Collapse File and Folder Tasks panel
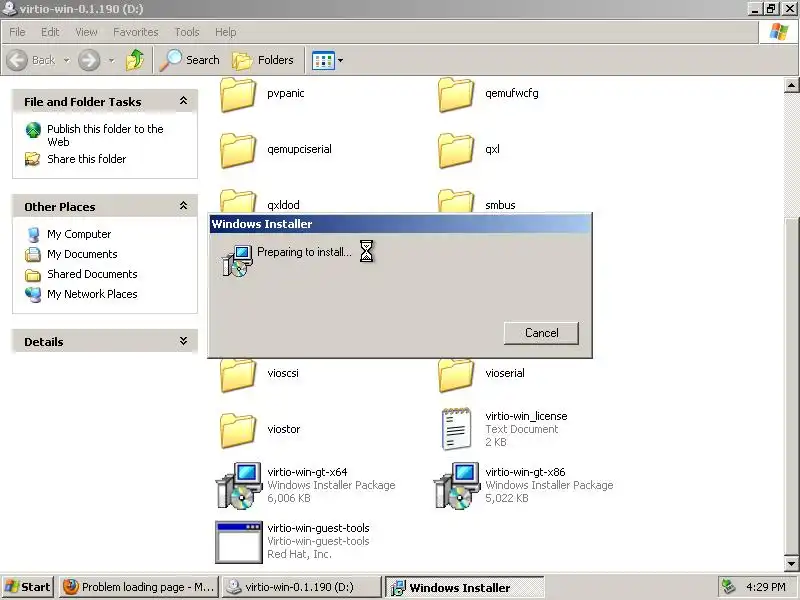 point(183,101)
